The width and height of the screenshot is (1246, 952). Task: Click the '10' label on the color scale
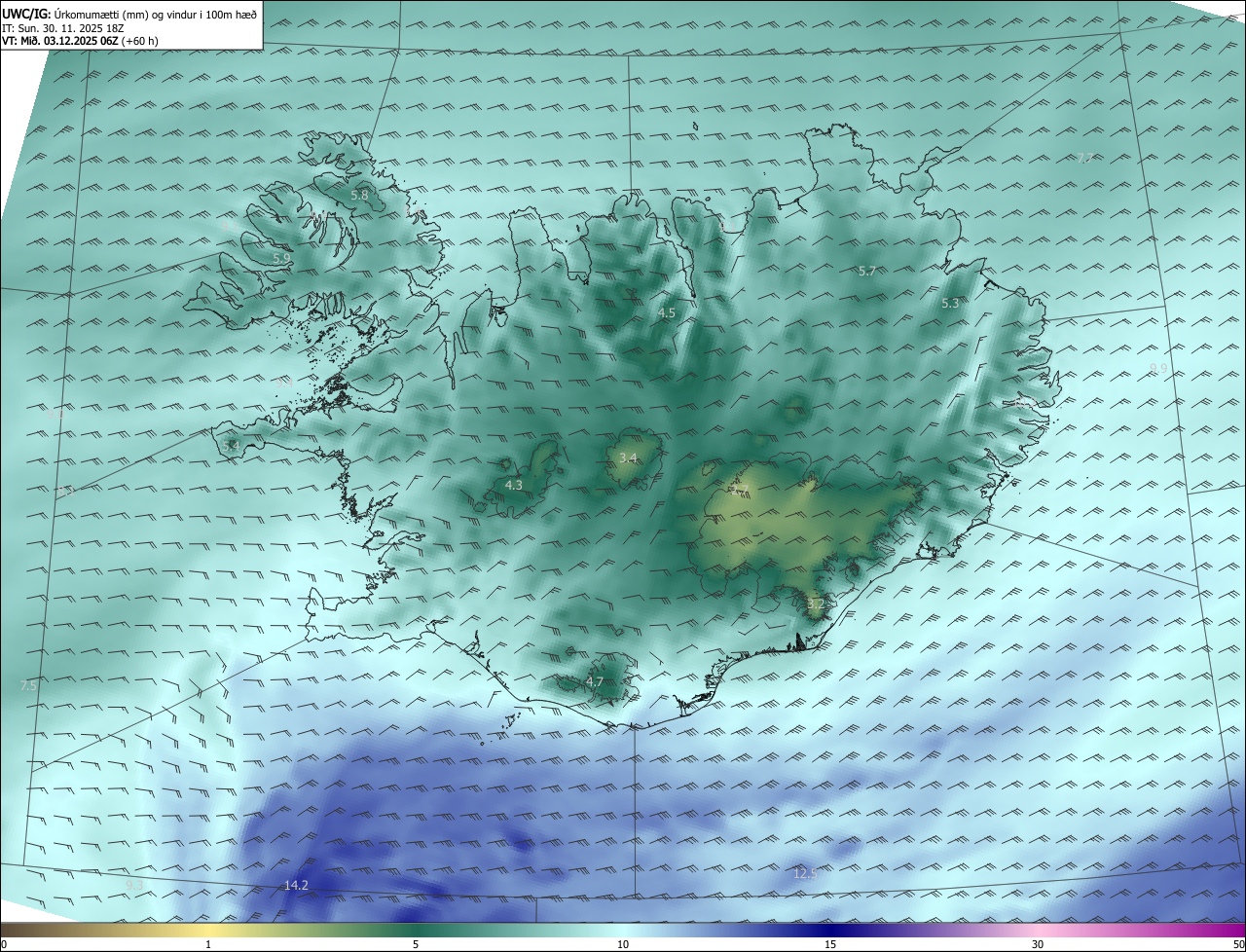(623, 944)
